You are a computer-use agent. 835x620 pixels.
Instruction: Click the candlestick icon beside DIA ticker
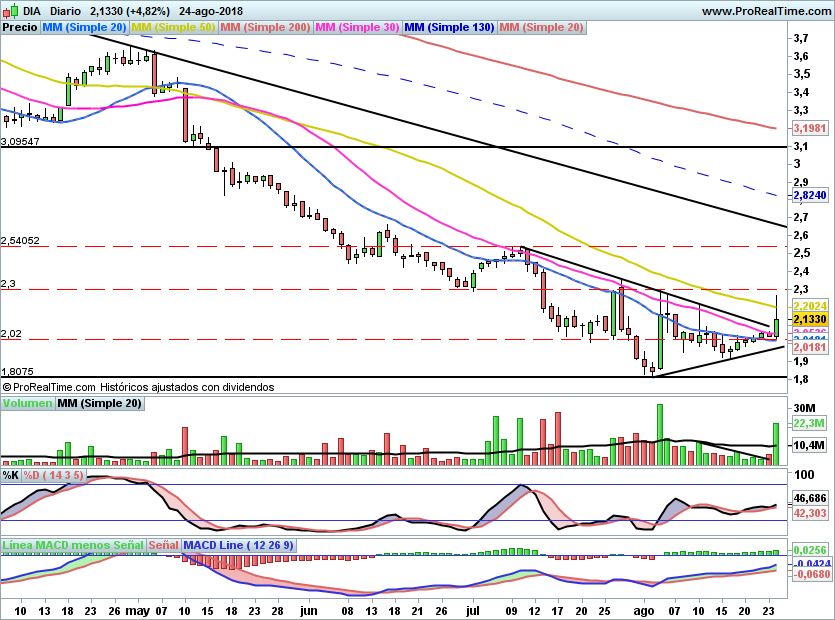(x=11, y=11)
